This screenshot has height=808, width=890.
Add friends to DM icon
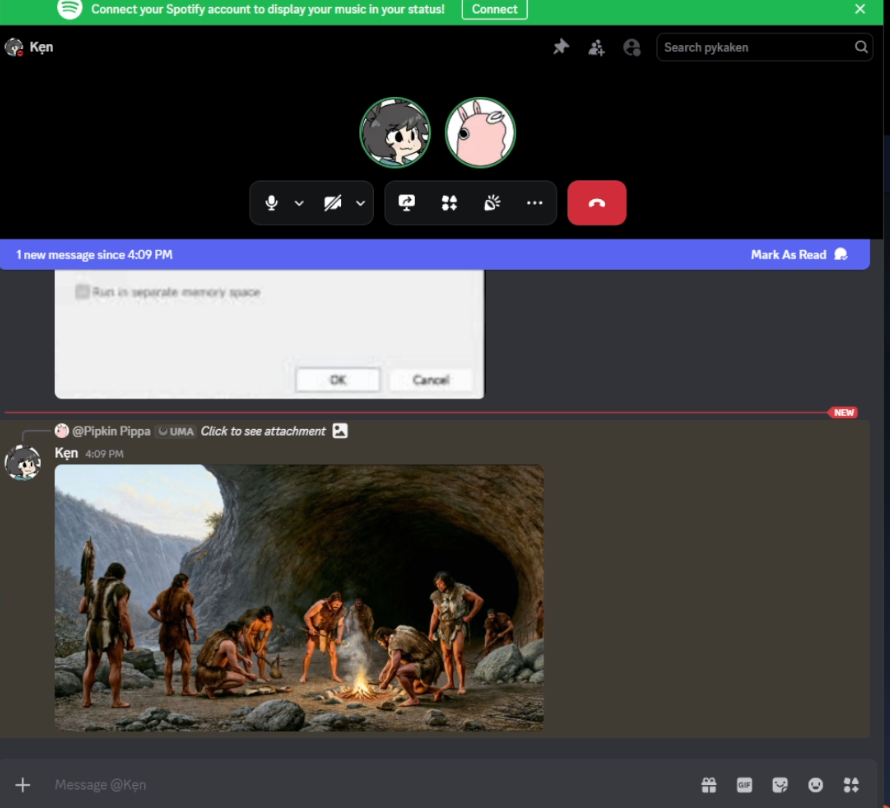[x=596, y=47]
